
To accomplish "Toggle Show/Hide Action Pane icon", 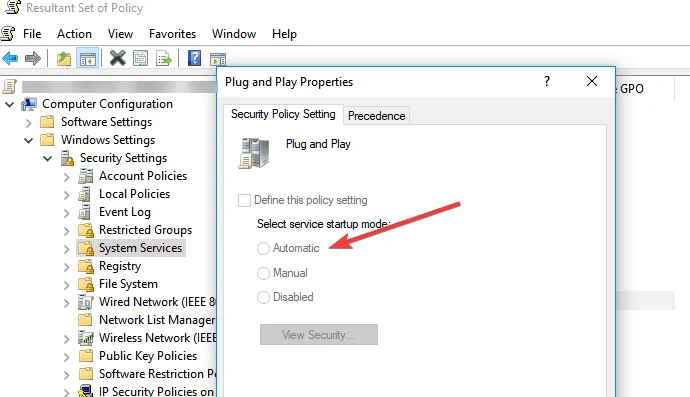I will coord(218,59).
